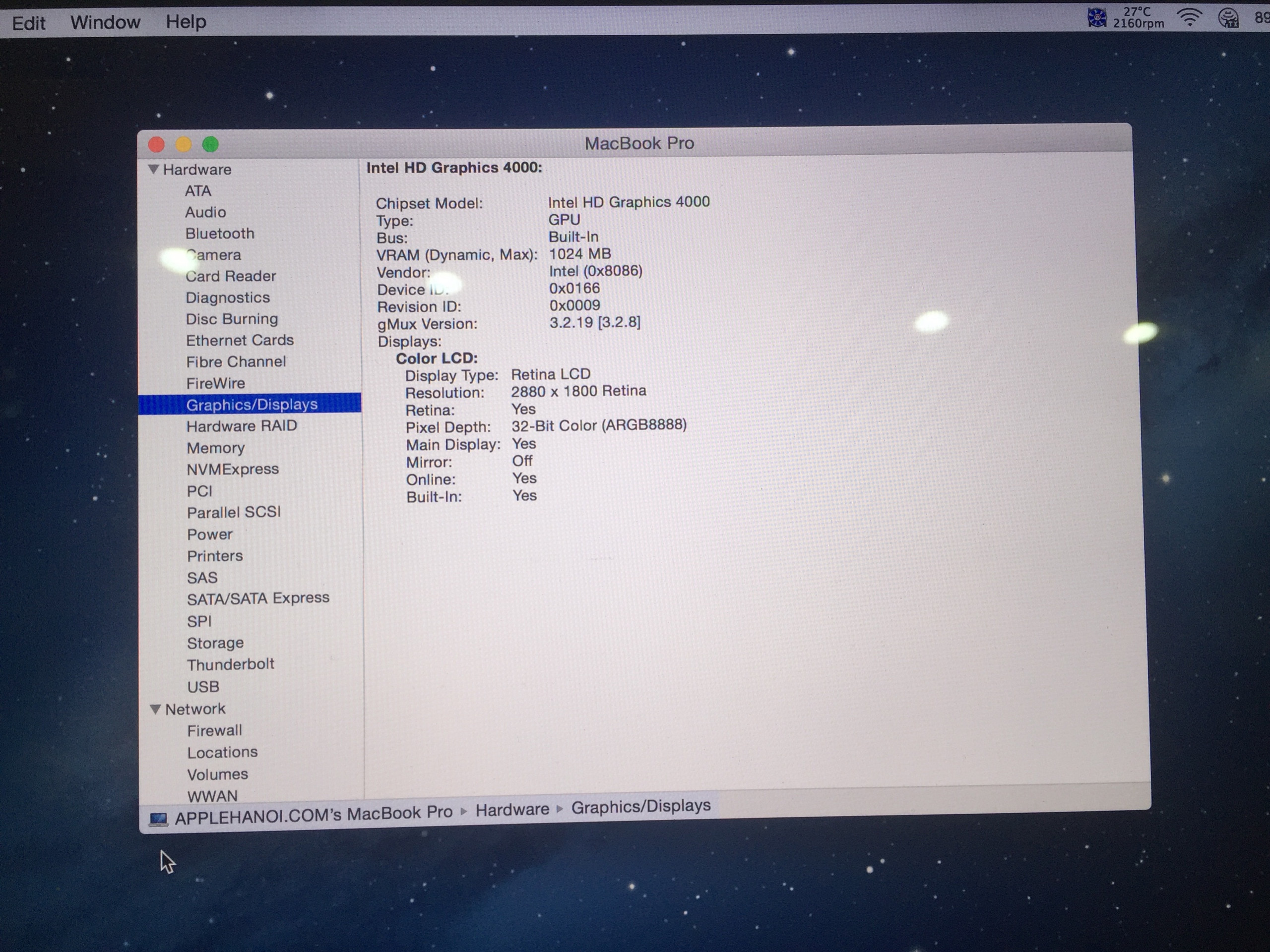Click Hardware in the path bar
The image size is (1270, 952).
512,810
